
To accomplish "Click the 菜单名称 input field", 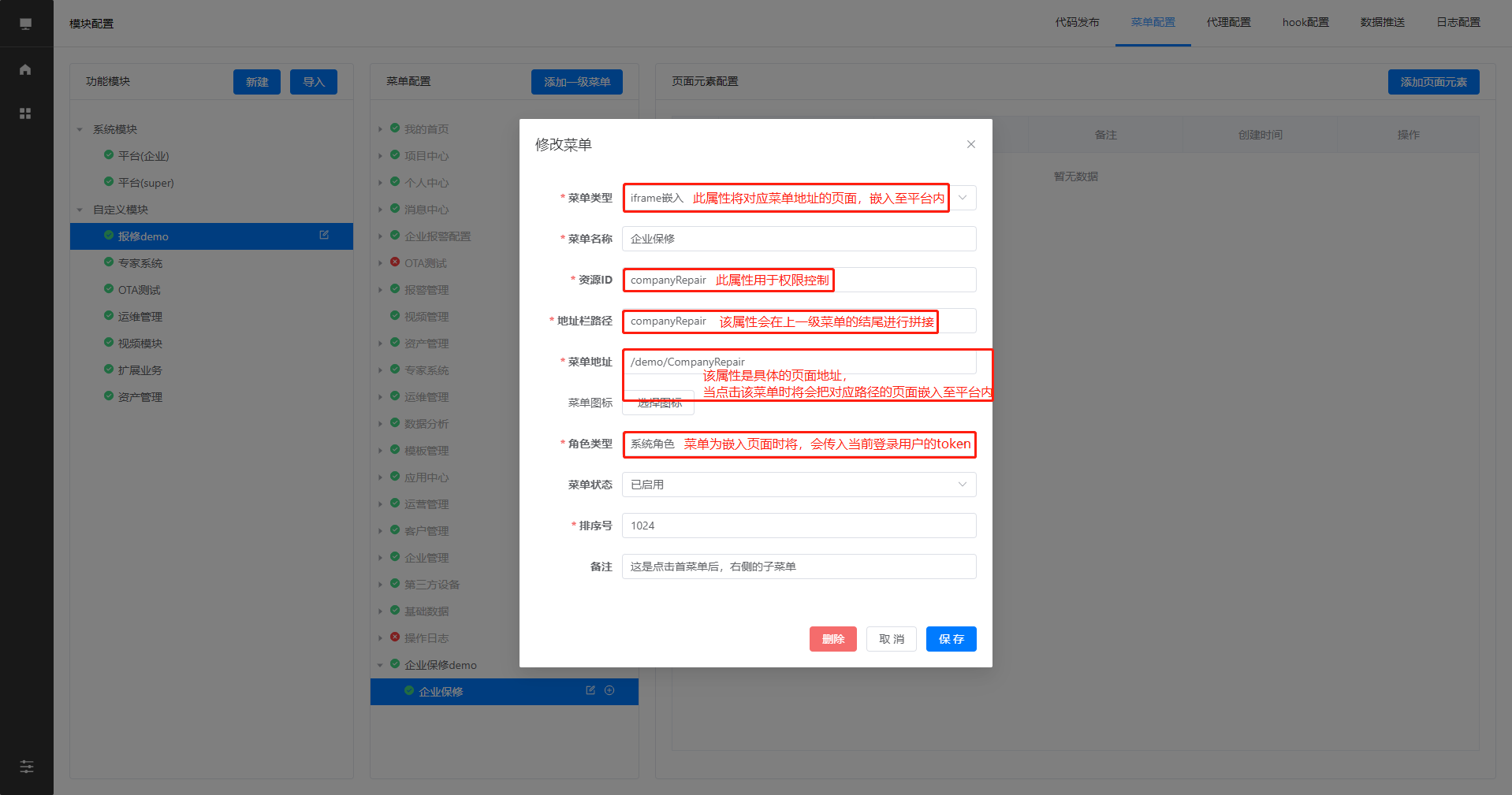I will pyautogui.click(x=799, y=239).
